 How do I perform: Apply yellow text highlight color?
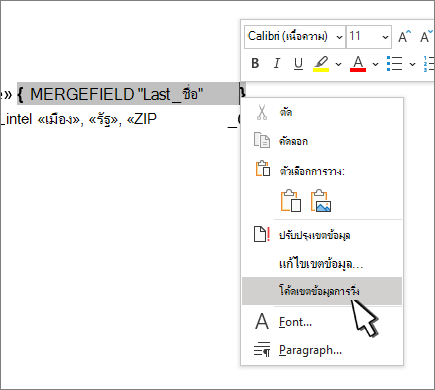coord(321,63)
